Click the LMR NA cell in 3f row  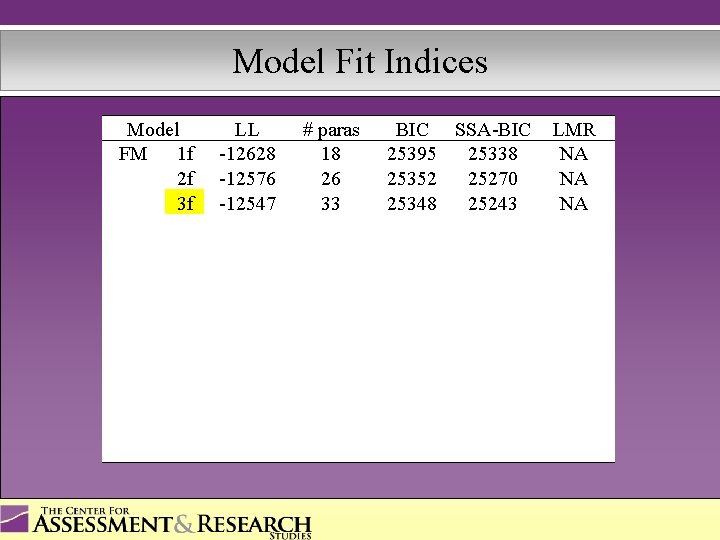(574, 203)
